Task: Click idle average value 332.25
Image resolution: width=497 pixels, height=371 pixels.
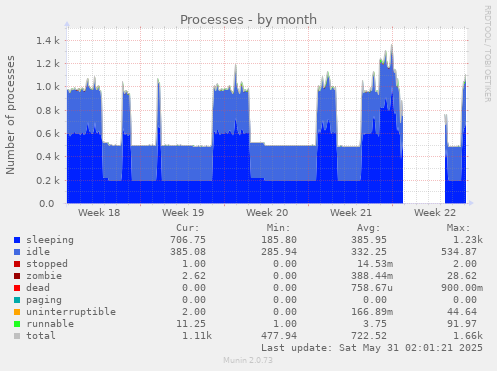Action: pyautogui.click(x=369, y=252)
